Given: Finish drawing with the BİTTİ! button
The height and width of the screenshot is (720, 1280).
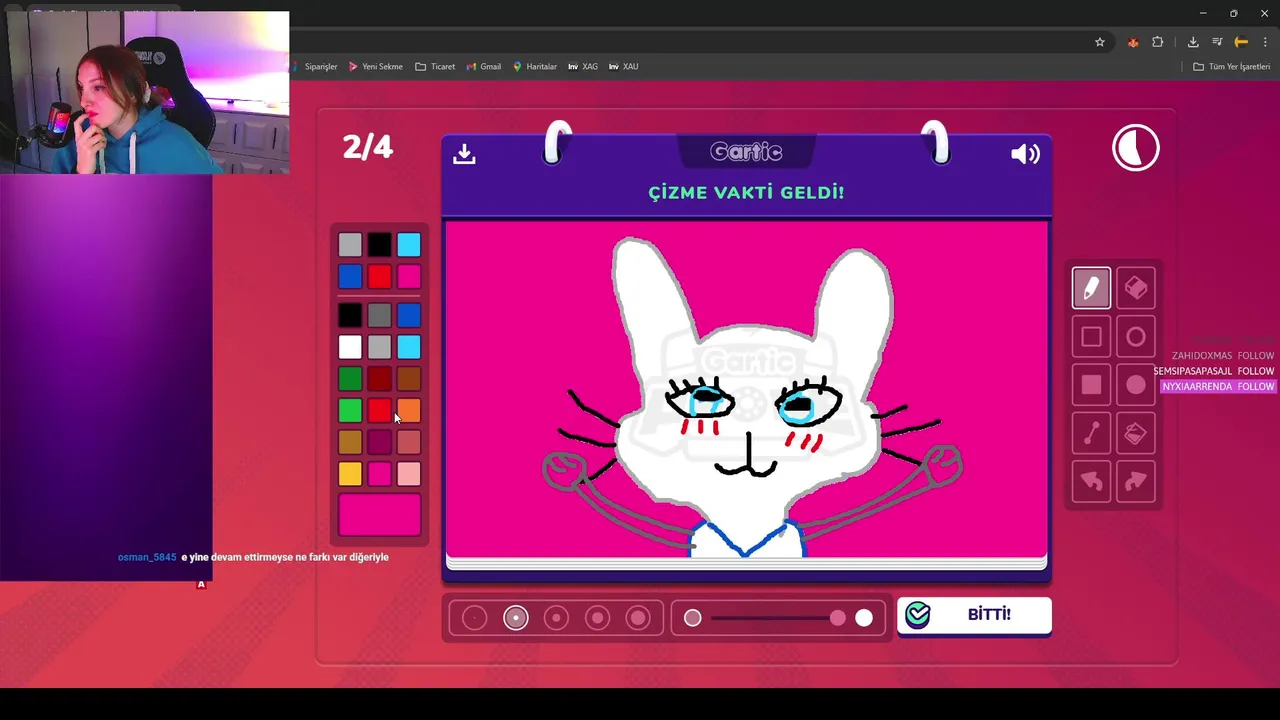Looking at the screenshot, I should [974, 615].
